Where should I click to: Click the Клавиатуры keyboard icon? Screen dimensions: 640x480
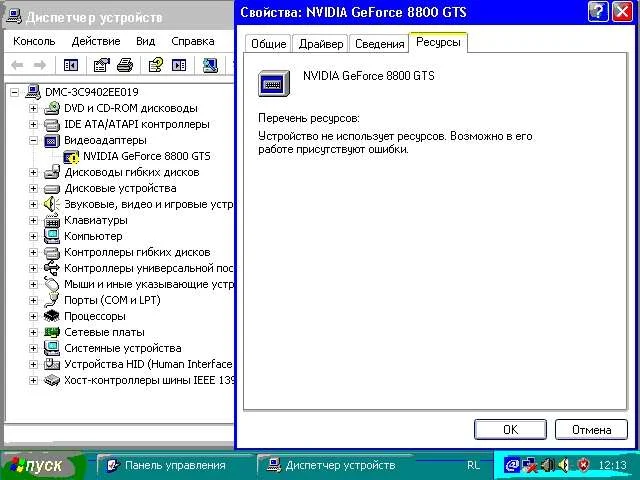pyautogui.click(x=52, y=220)
